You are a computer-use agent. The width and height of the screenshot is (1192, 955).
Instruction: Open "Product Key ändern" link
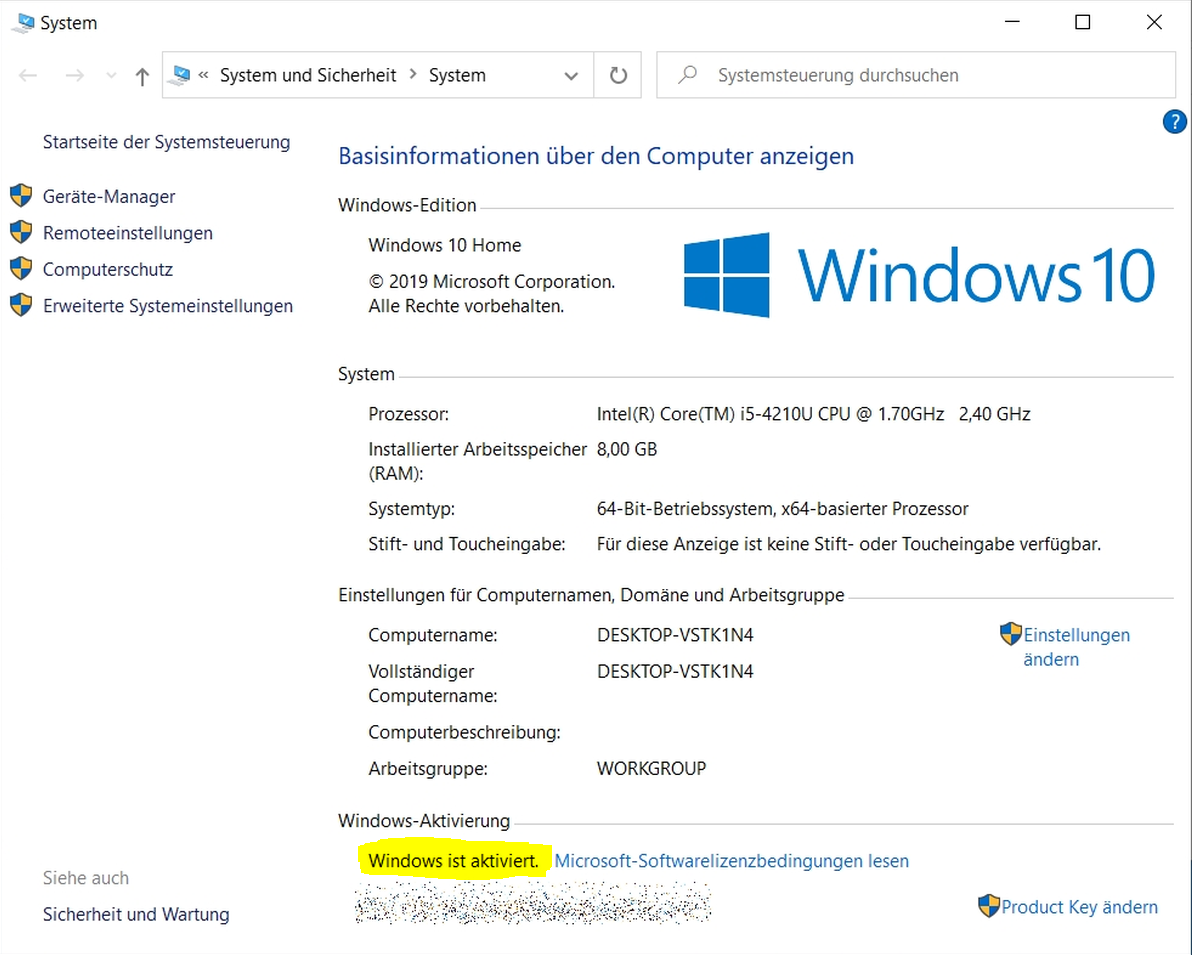[1079, 907]
